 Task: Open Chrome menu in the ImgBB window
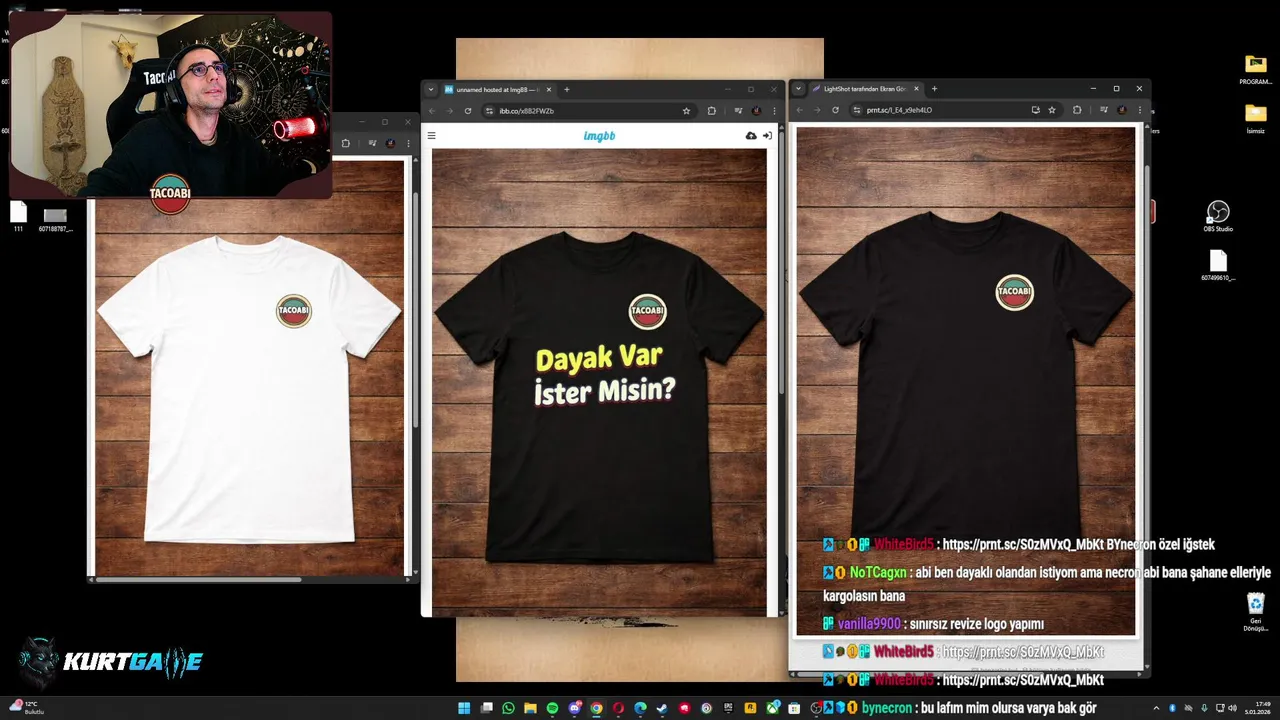773,111
